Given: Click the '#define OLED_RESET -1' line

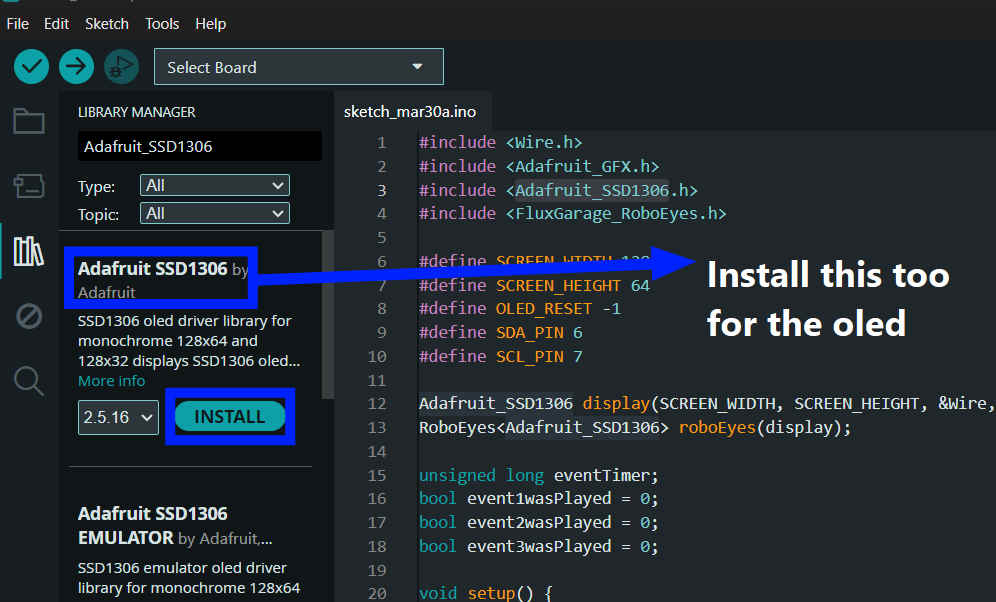Looking at the screenshot, I should point(520,309).
